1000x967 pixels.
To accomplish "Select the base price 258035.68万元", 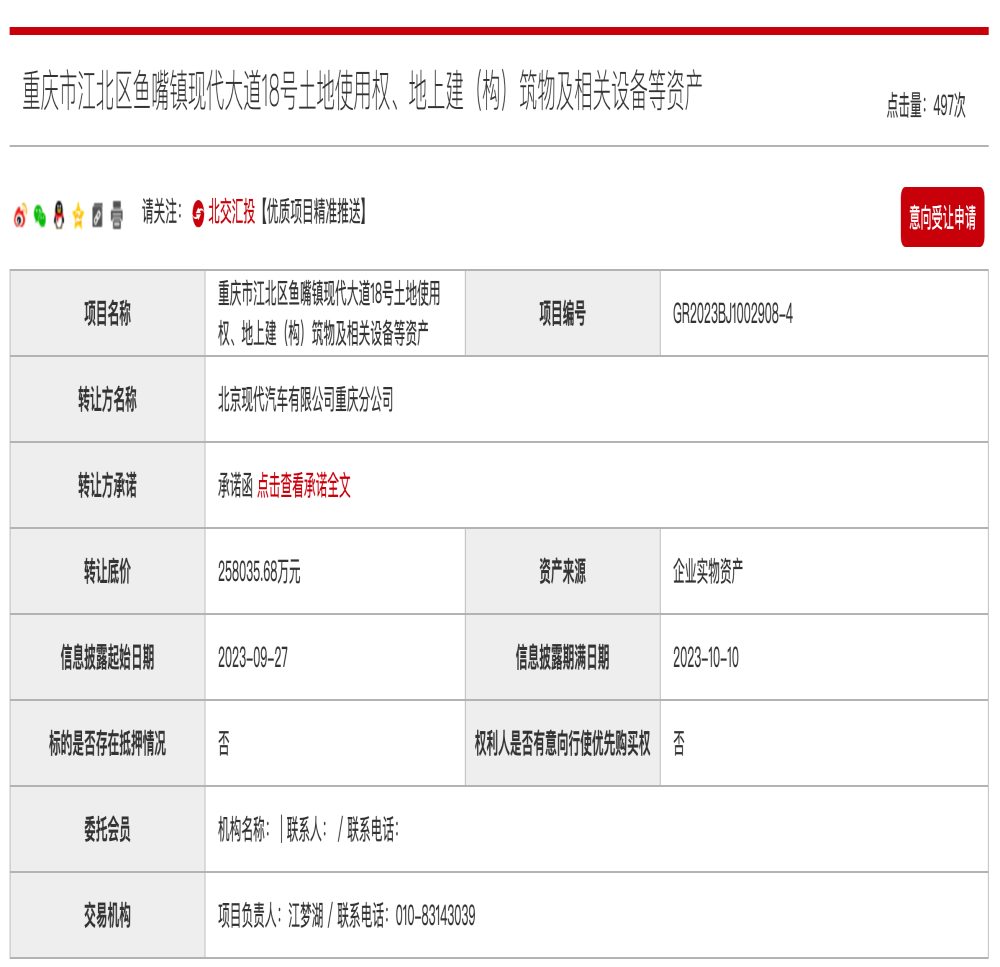I will pyautogui.click(x=259, y=572).
